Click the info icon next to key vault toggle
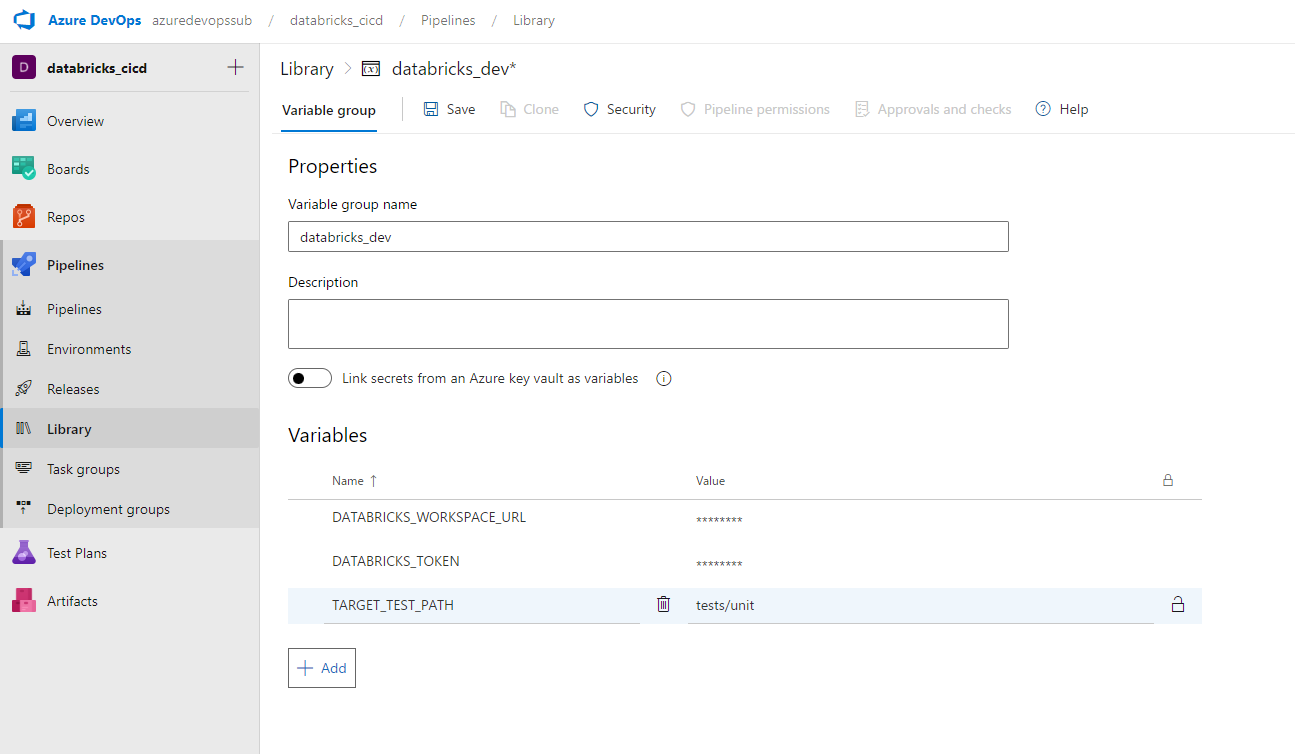 (663, 379)
